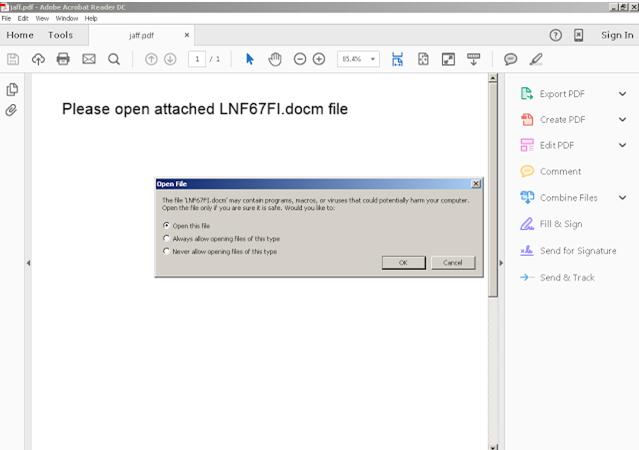Screen dimensions: 639x450
Task: Select 'Always allow opening files of this type'
Action: tap(166, 238)
